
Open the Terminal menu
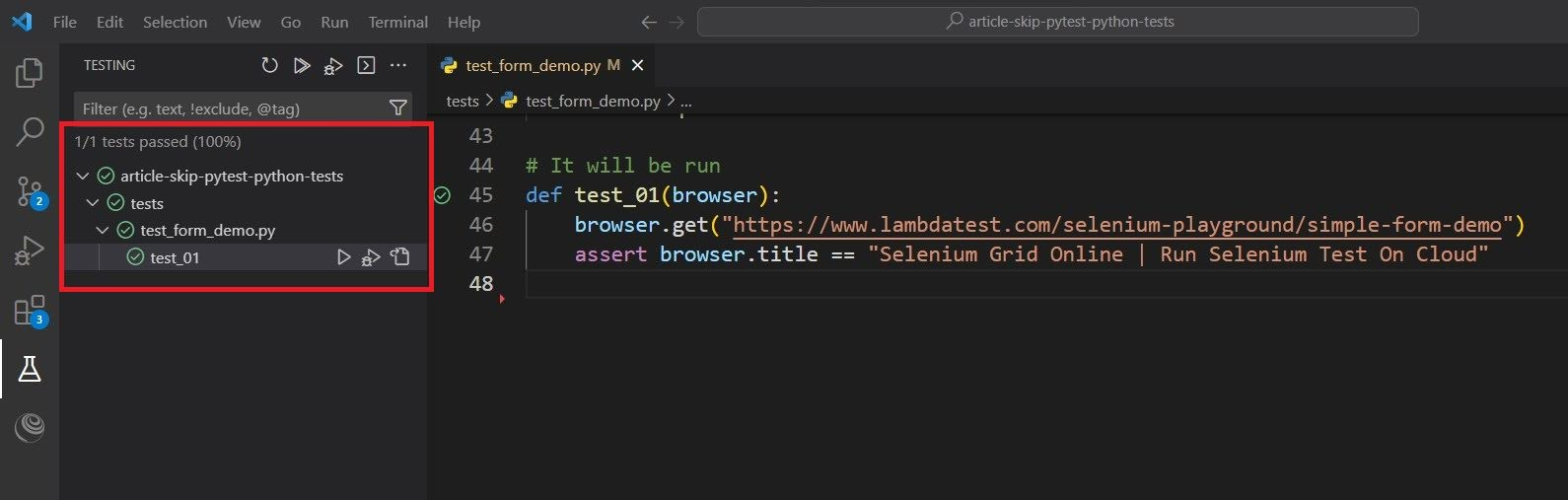398,22
